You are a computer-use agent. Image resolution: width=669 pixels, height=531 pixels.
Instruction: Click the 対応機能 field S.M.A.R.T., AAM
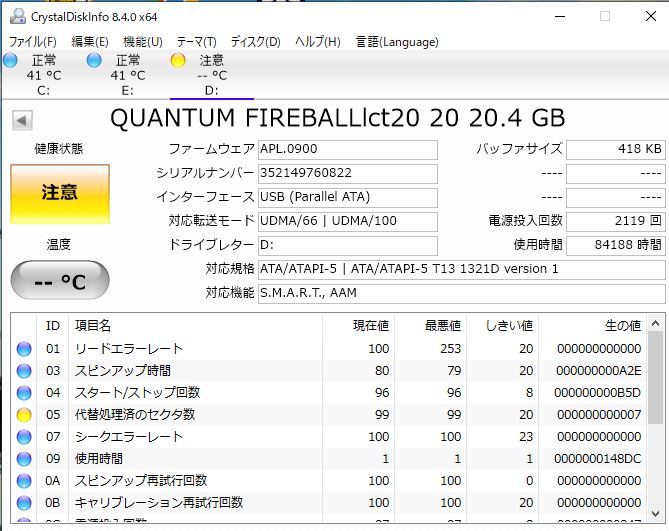462,293
